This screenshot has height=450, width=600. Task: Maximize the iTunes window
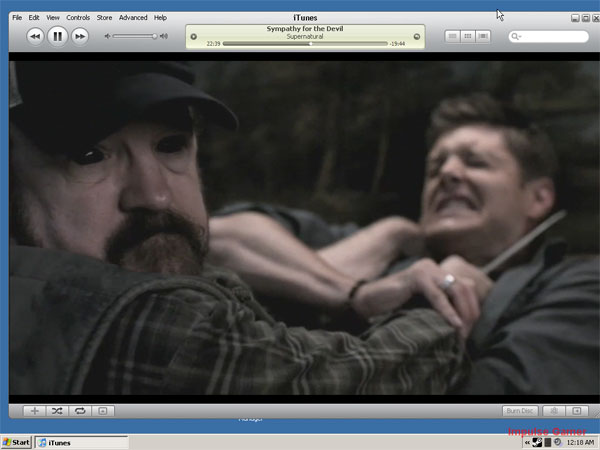[586, 18]
